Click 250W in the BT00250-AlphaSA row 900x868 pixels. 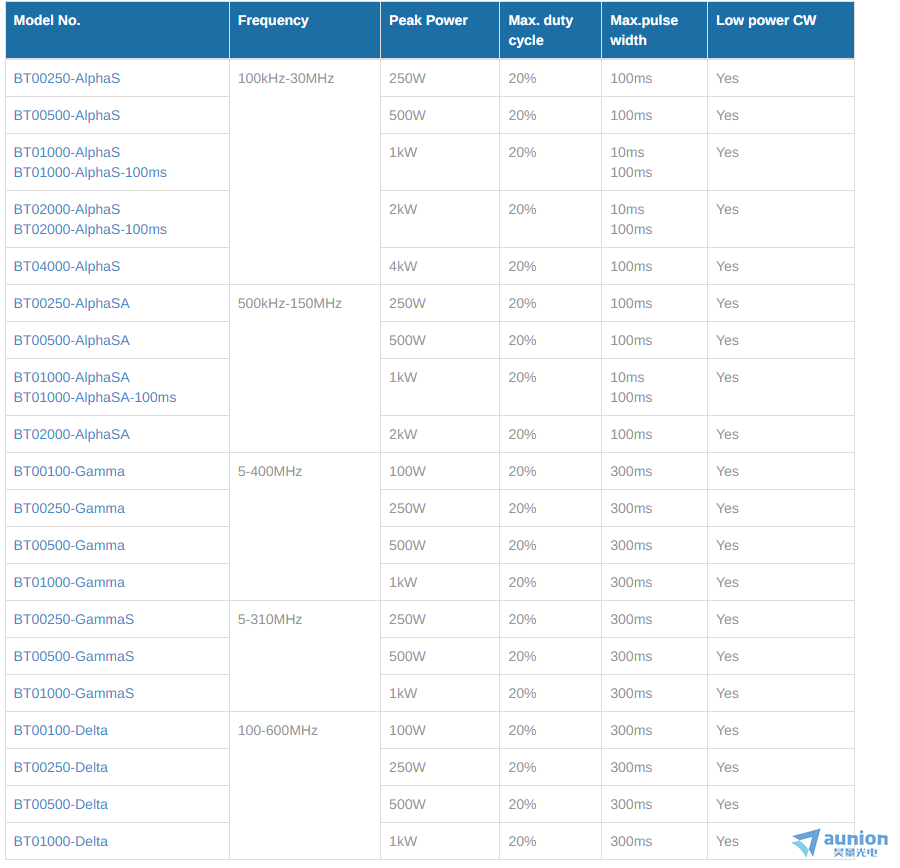point(407,303)
